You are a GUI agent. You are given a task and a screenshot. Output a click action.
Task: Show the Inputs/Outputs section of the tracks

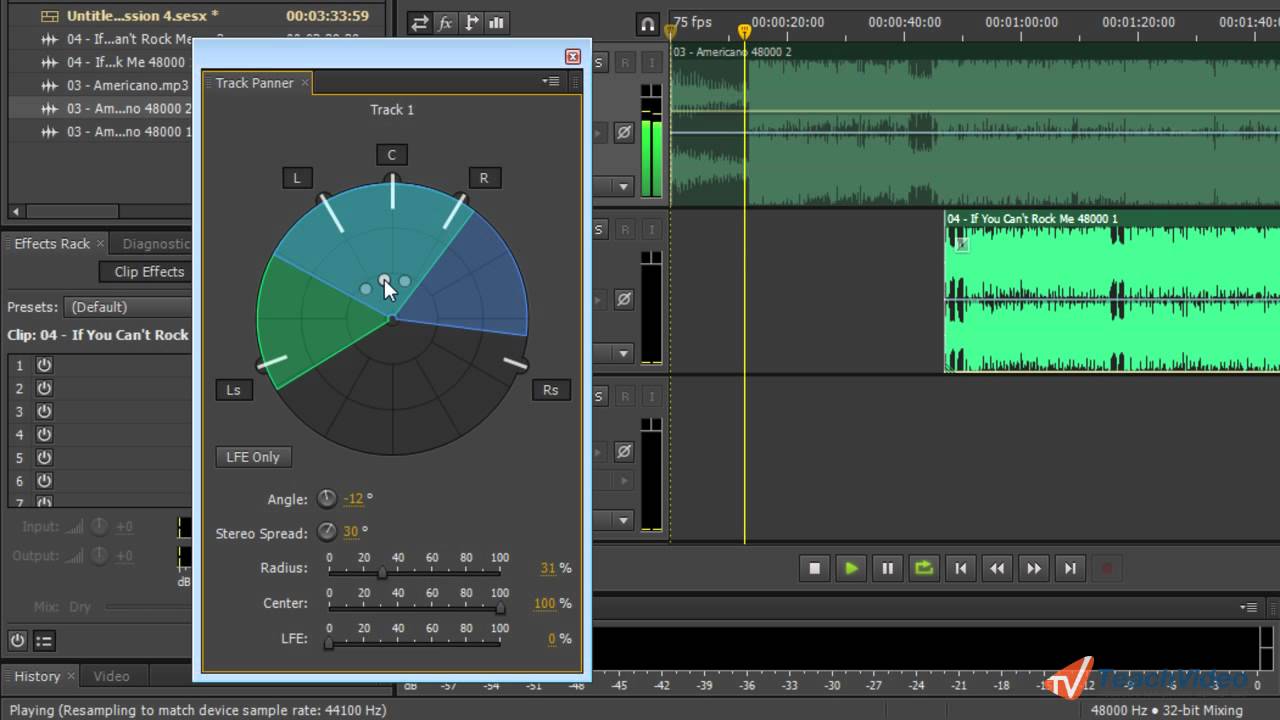point(420,23)
